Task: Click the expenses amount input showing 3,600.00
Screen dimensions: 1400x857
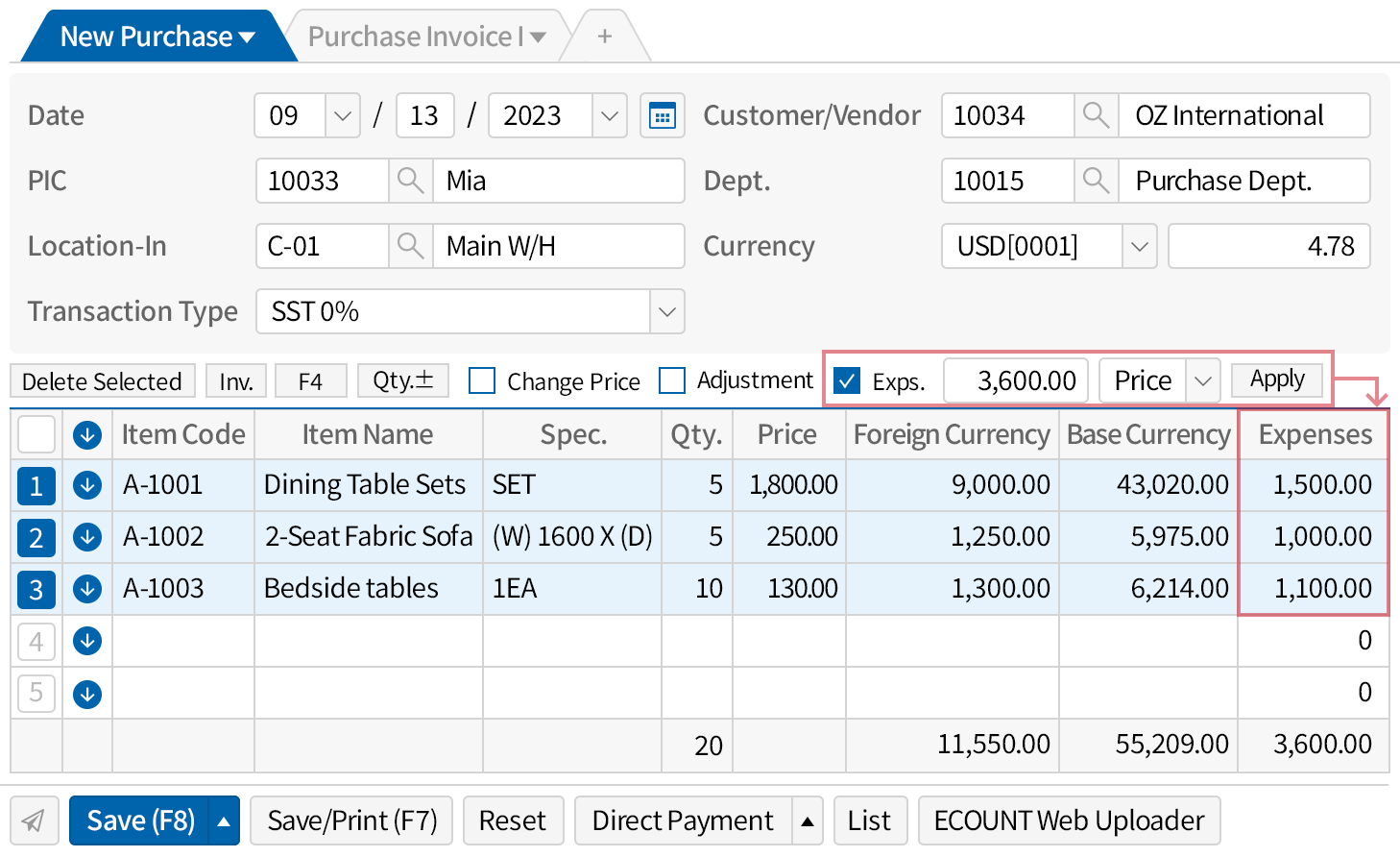Action: 1015,380
